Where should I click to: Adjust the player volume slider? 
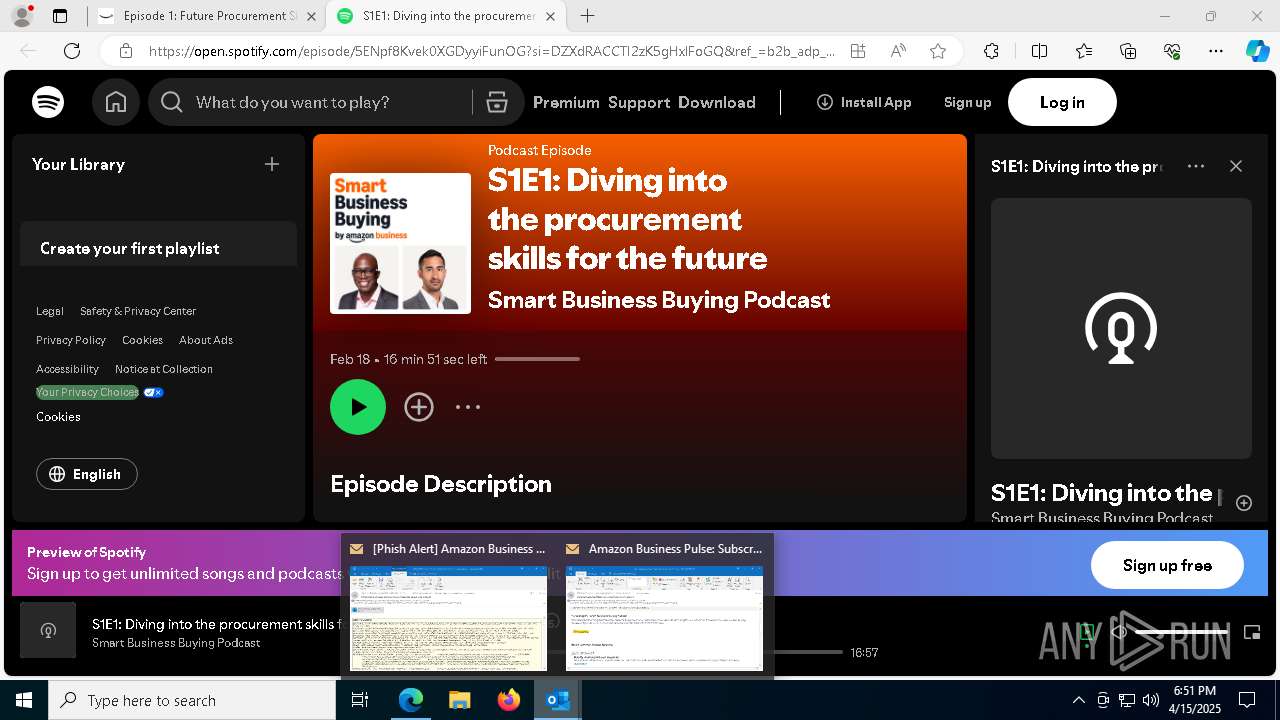(x=1180, y=632)
